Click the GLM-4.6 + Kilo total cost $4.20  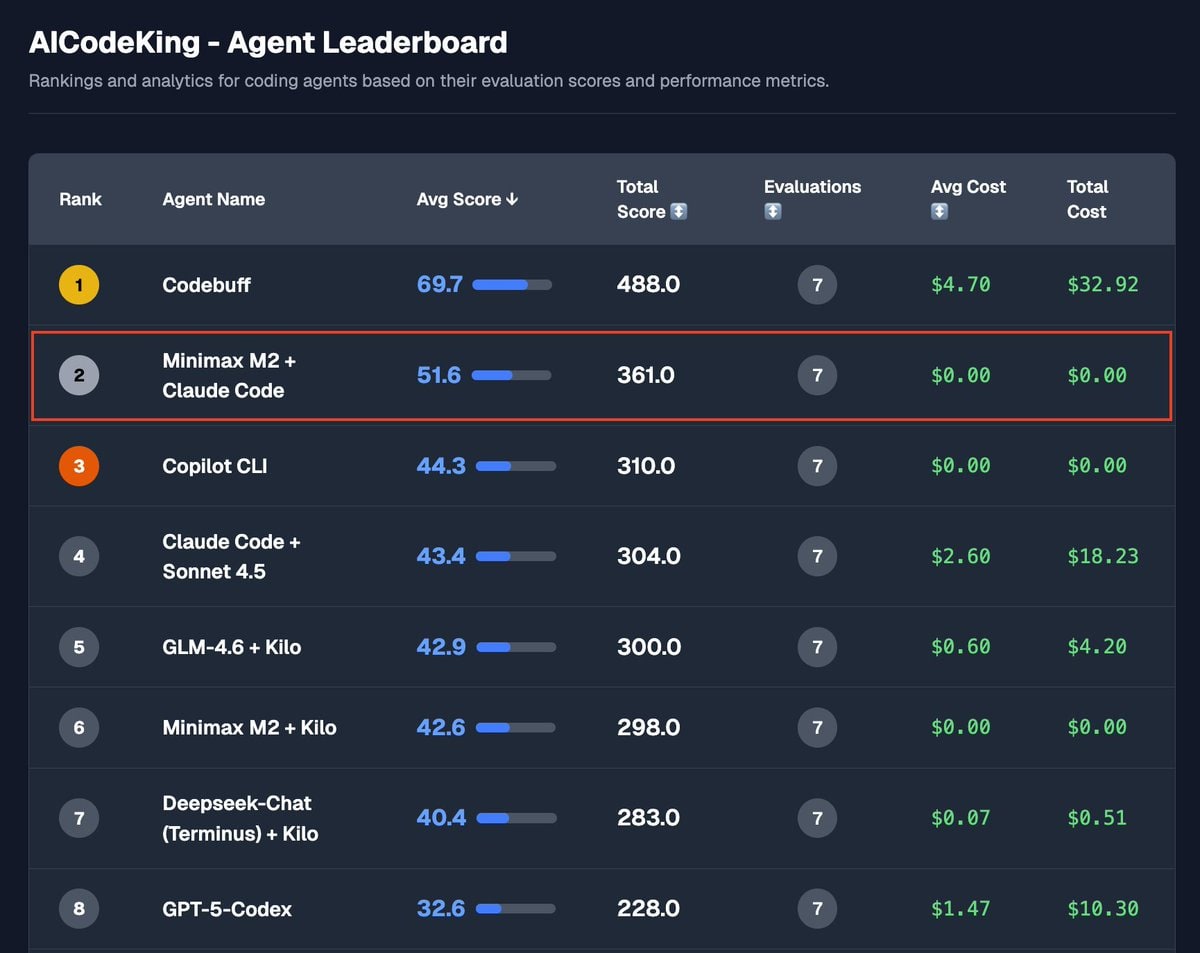point(1096,647)
